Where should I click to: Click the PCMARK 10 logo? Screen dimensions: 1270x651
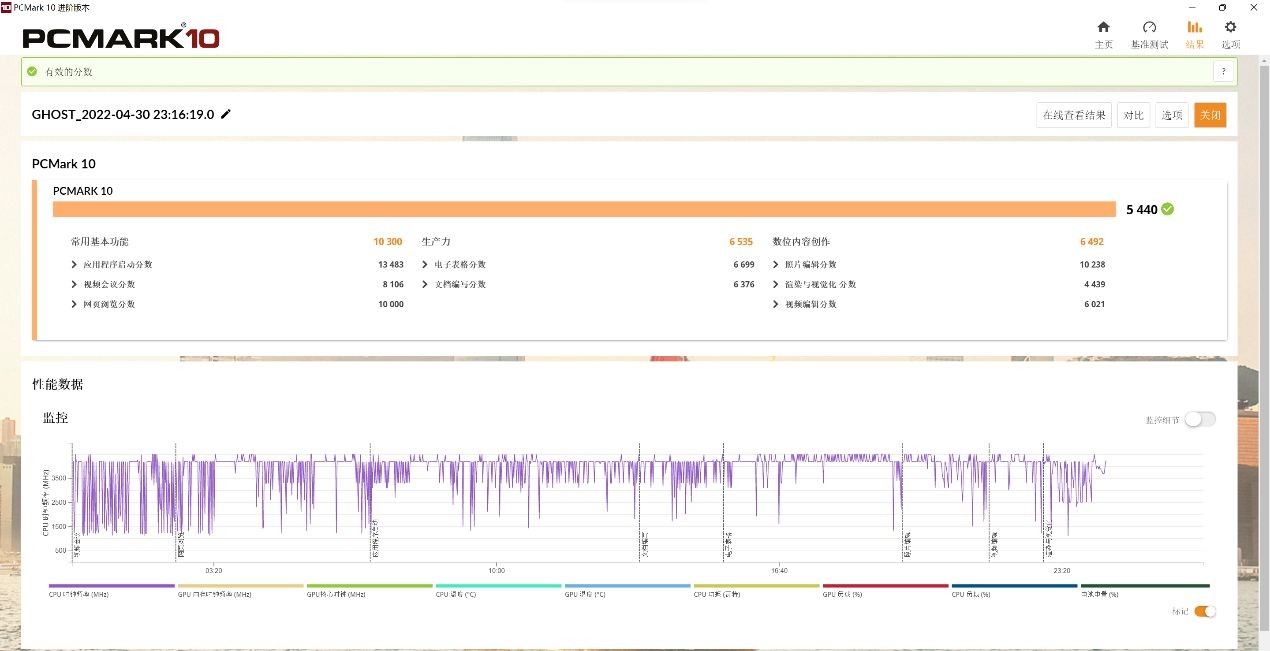(121, 37)
